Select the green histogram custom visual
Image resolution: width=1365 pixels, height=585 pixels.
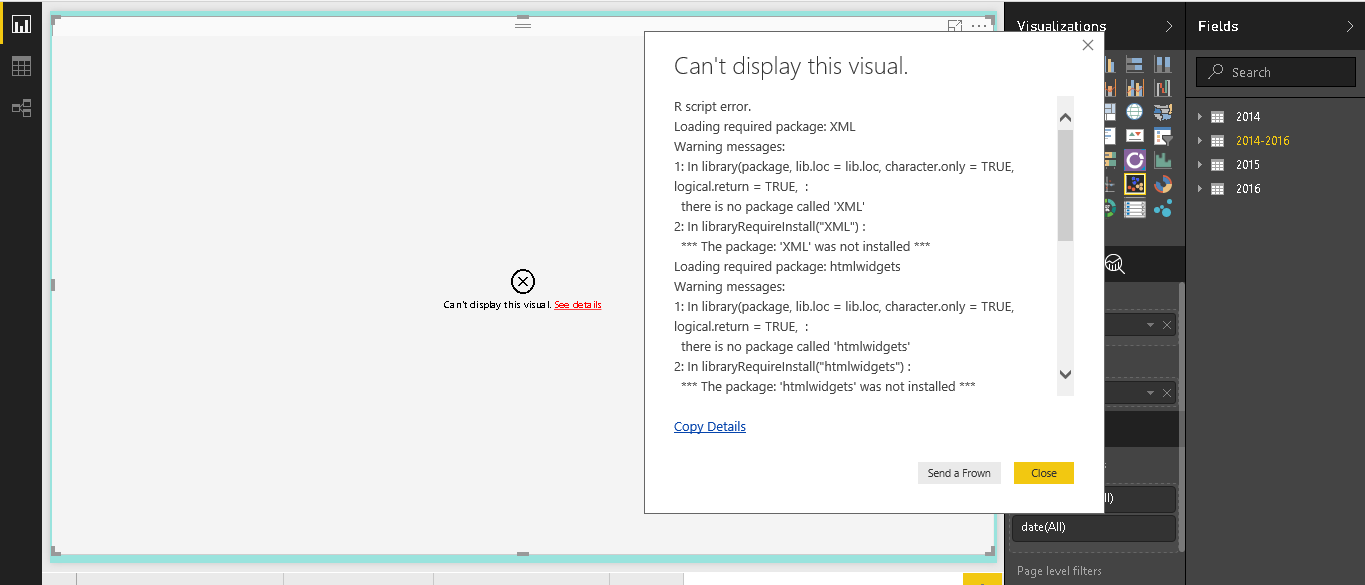1163,160
